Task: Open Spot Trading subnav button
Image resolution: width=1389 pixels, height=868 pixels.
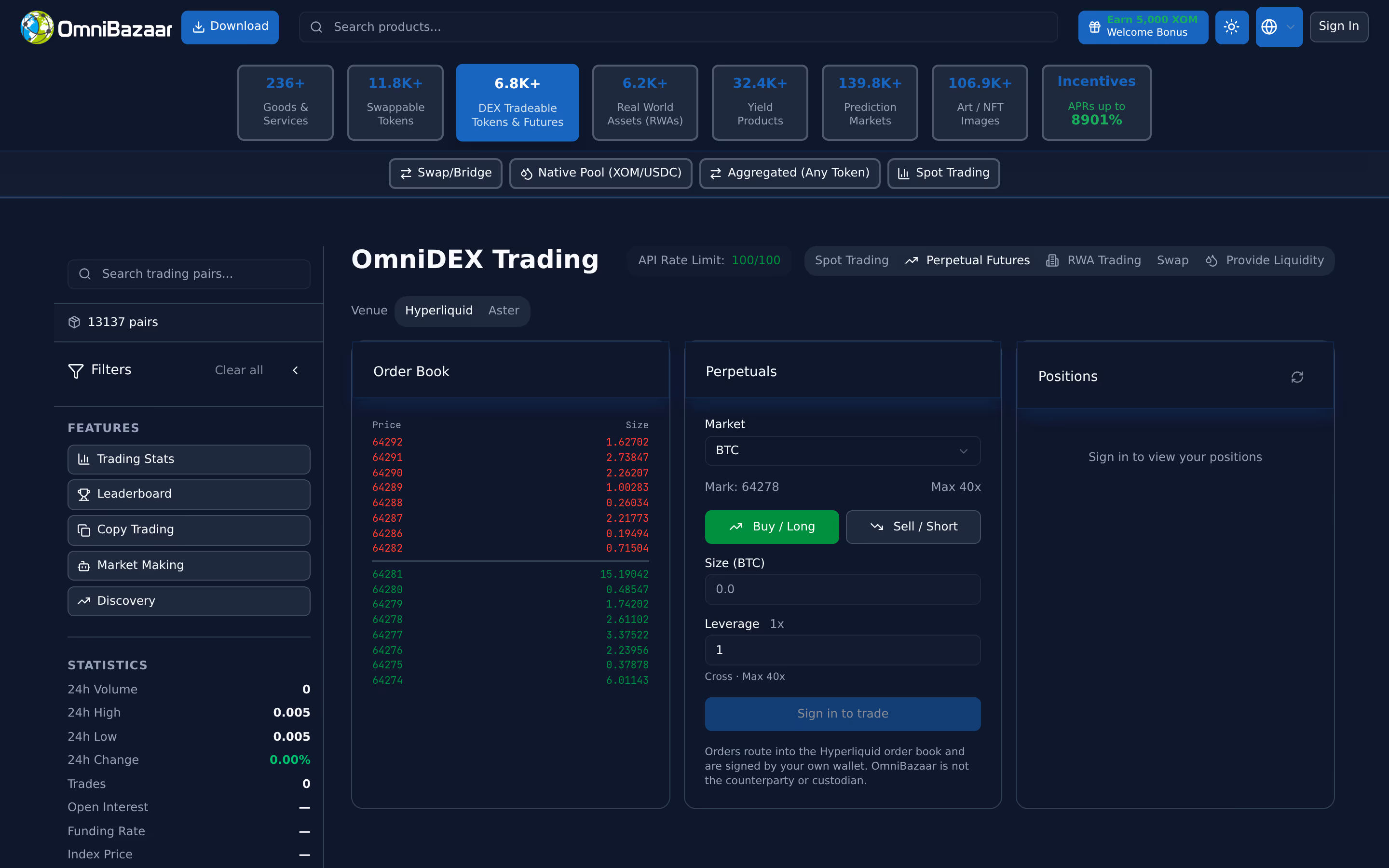Action: click(x=943, y=174)
